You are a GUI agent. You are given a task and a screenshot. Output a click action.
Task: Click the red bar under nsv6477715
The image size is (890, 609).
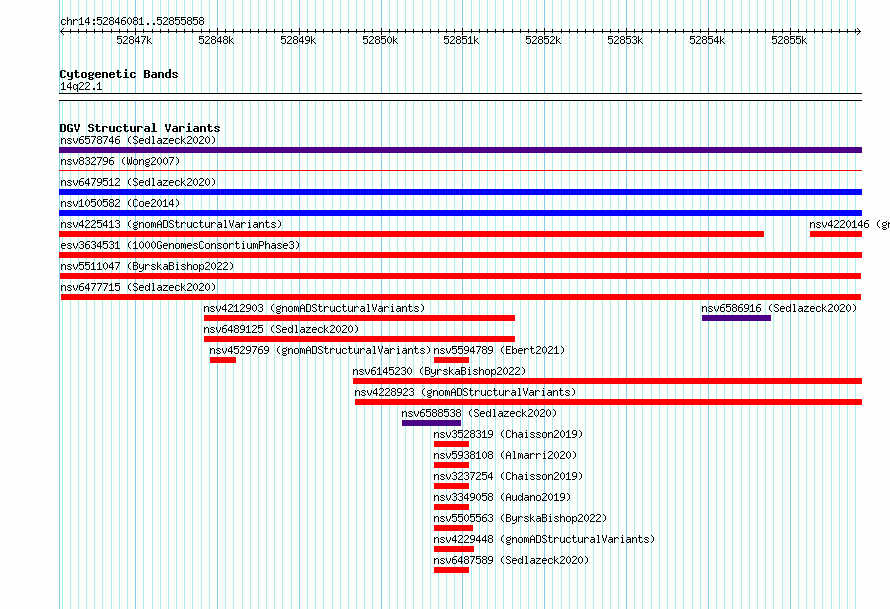click(461, 297)
